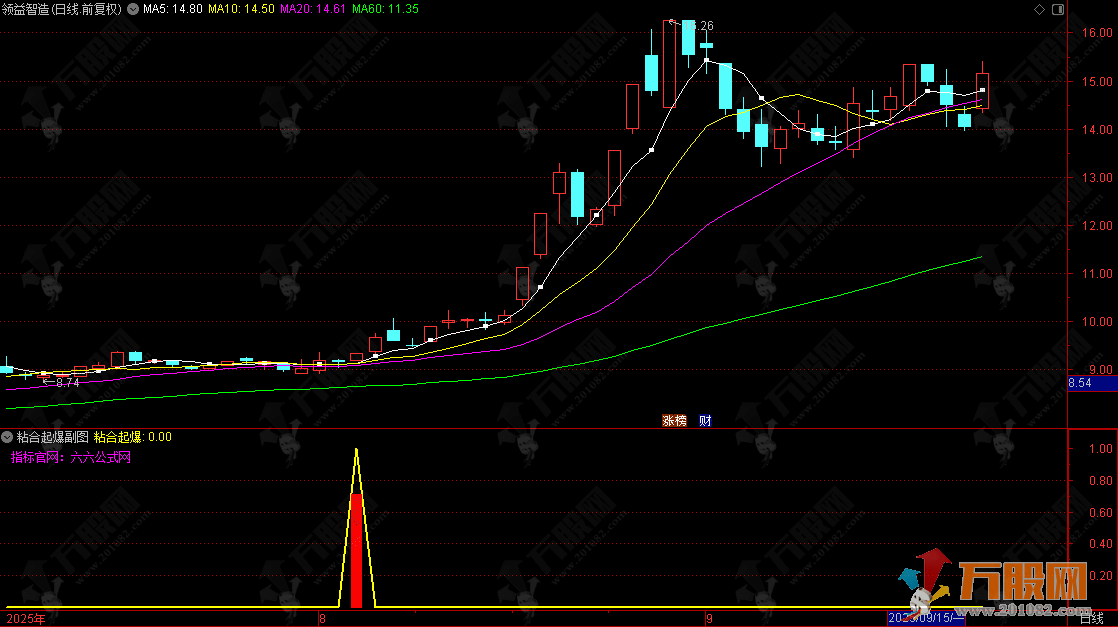1118x627 pixels.
Task: Click the 10.00 price axis label
Action: 1097,322
